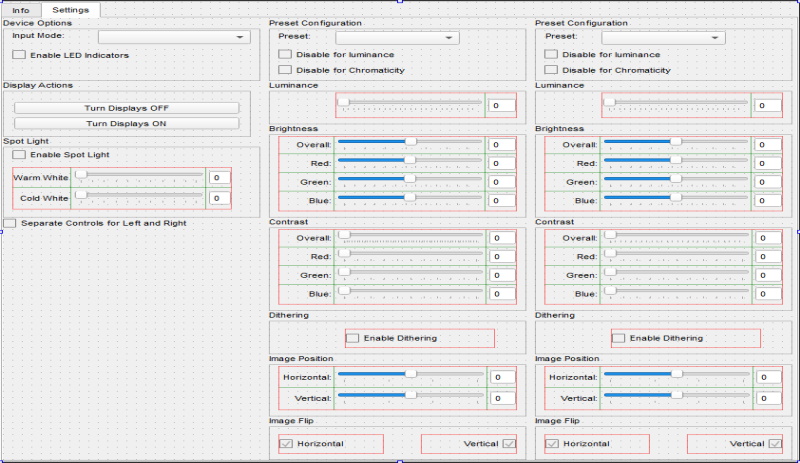Click the Turn Displays ON button
The image size is (800, 463).
point(127,124)
